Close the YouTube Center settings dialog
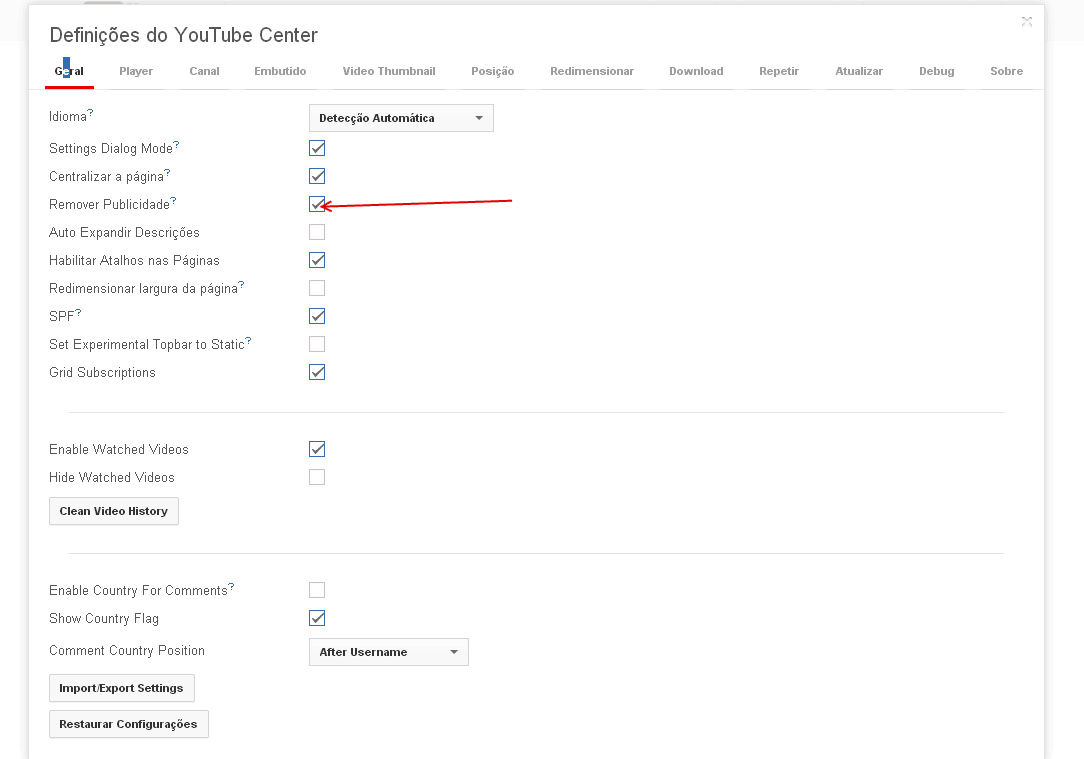Viewport: 1084px width, 759px height. (1027, 22)
